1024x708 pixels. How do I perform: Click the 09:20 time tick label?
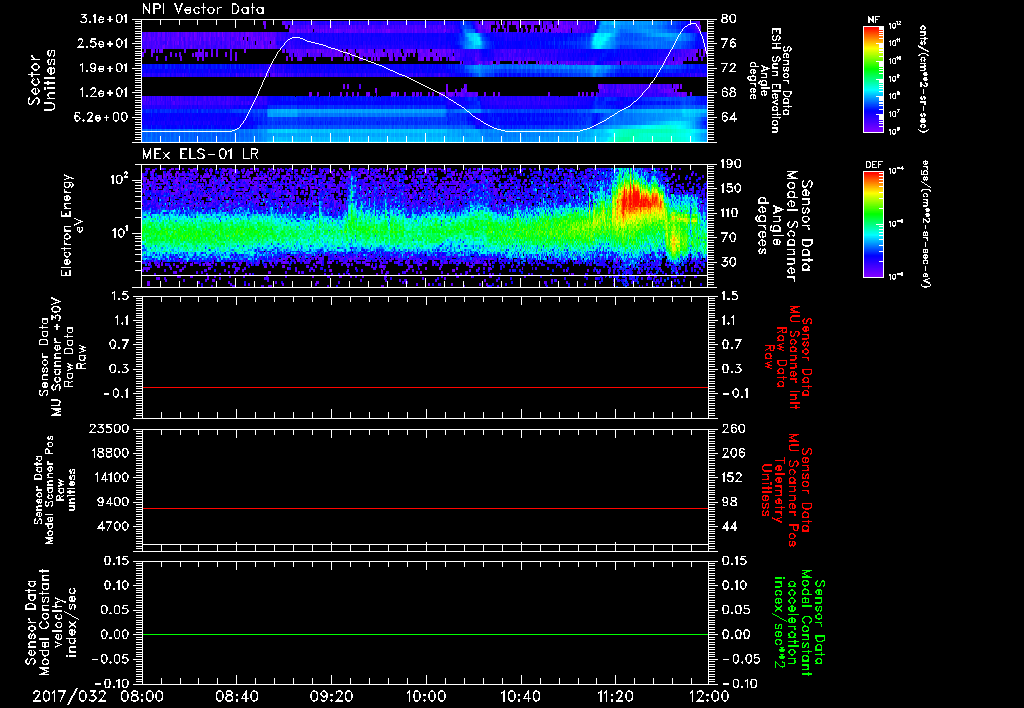pyautogui.click(x=331, y=697)
